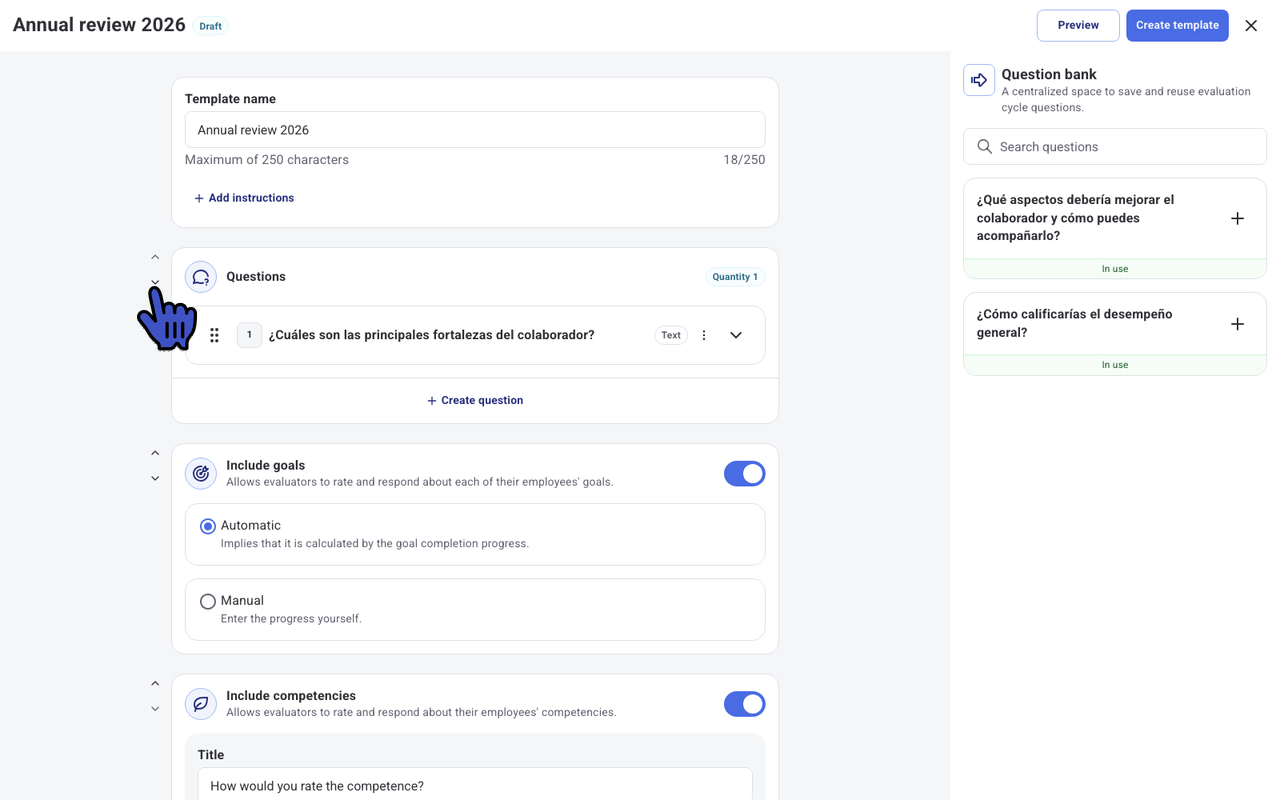The image size is (1280, 800).
Task: Move Include goals section down
Action: tap(155, 478)
